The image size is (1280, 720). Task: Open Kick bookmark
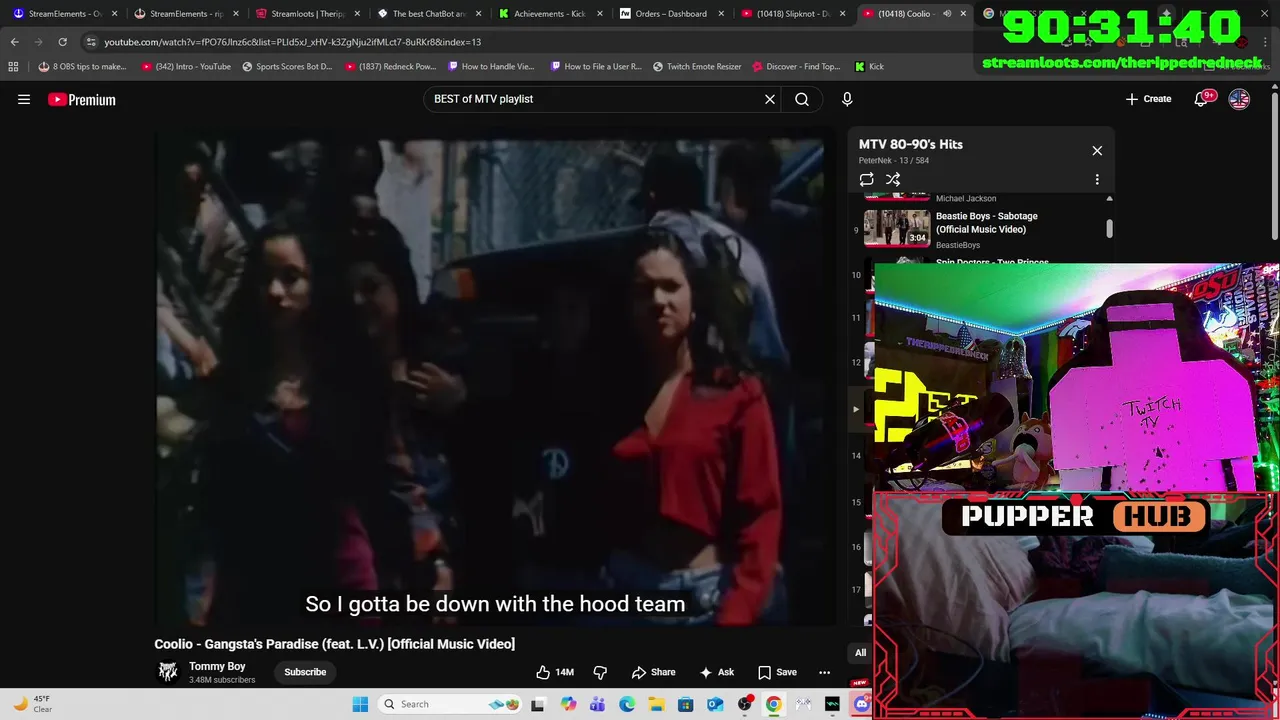pos(869,67)
